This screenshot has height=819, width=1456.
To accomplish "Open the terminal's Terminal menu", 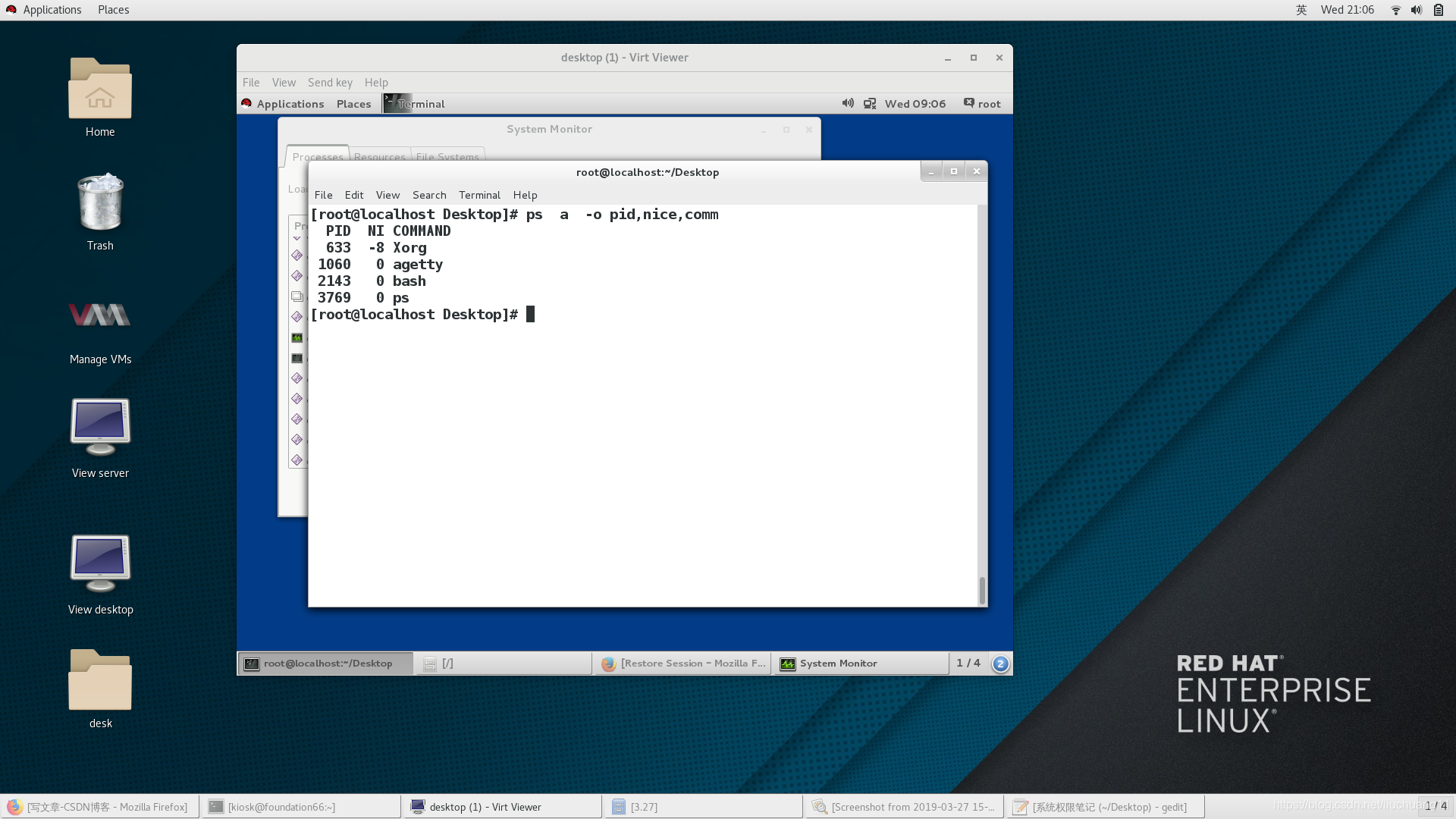I will [x=479, y=195].
